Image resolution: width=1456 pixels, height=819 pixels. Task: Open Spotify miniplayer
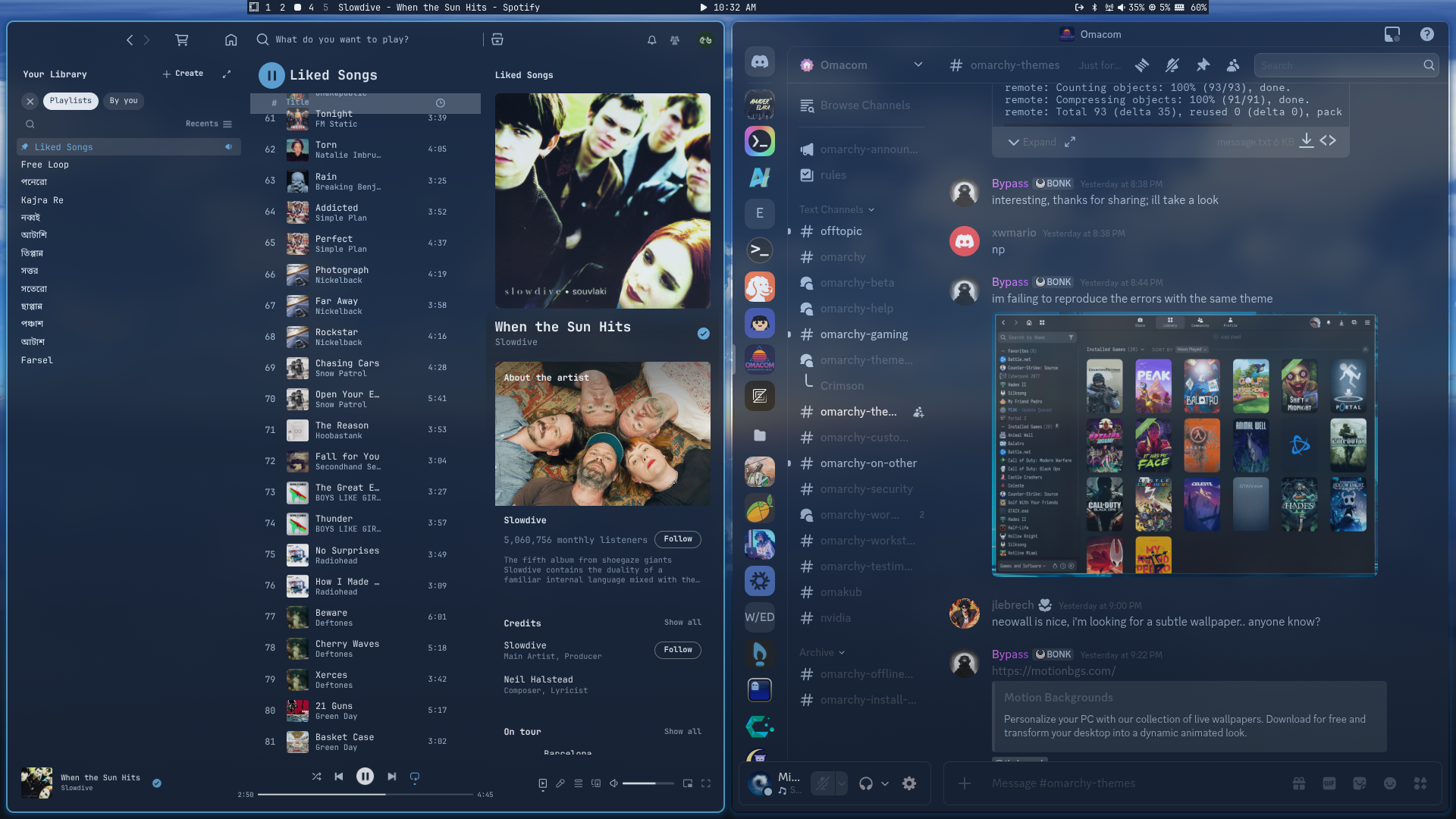tap(688, 784)
